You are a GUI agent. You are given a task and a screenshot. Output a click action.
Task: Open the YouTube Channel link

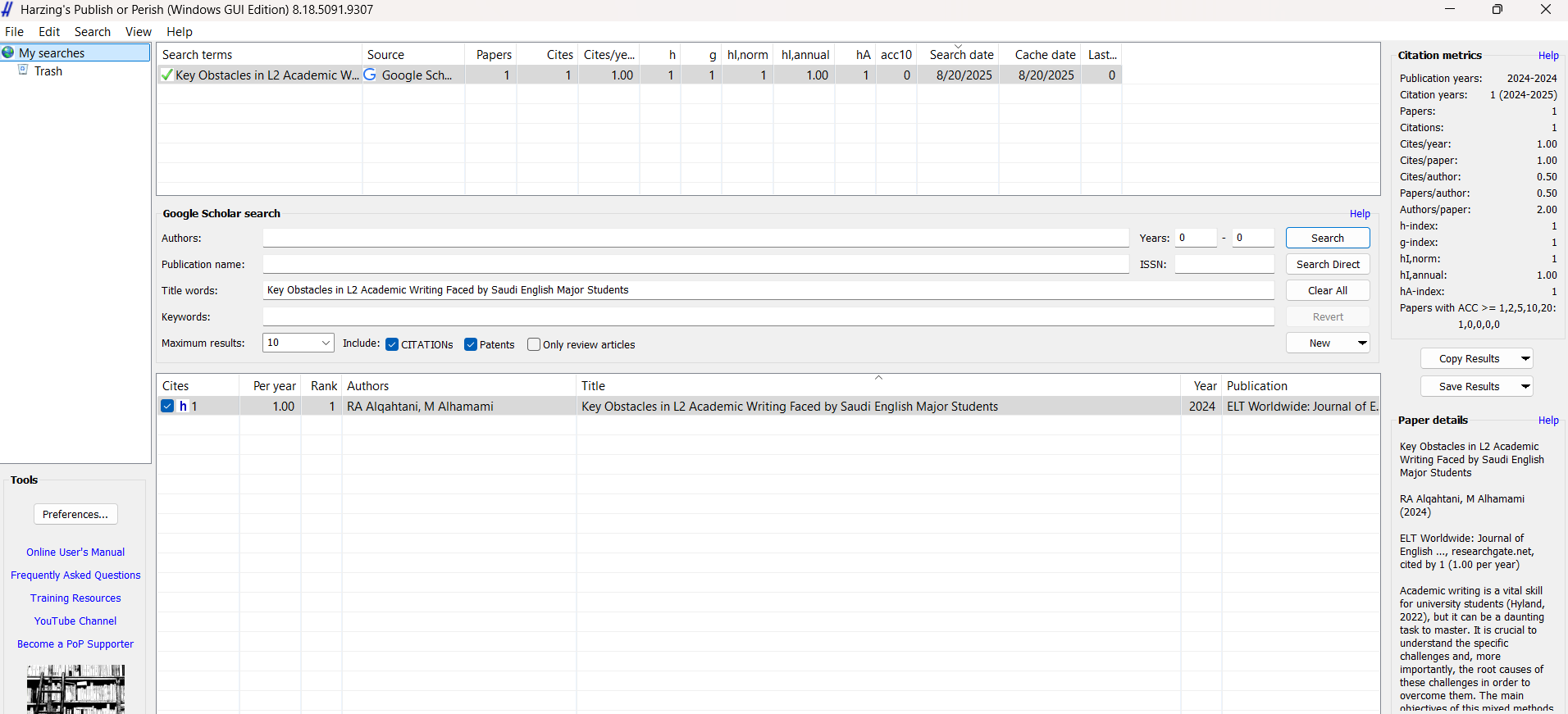point(75,621)
